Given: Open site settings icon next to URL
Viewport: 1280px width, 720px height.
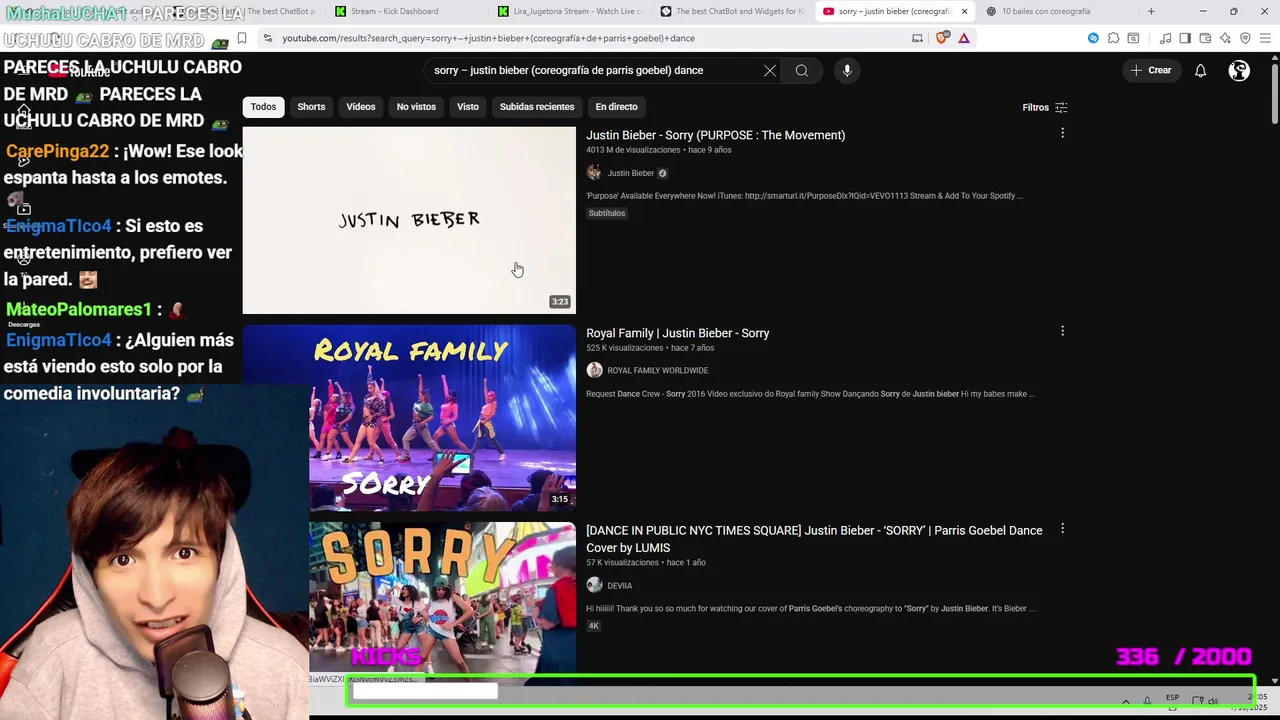Looking at the screenshot, I should [x=268, y=38].
